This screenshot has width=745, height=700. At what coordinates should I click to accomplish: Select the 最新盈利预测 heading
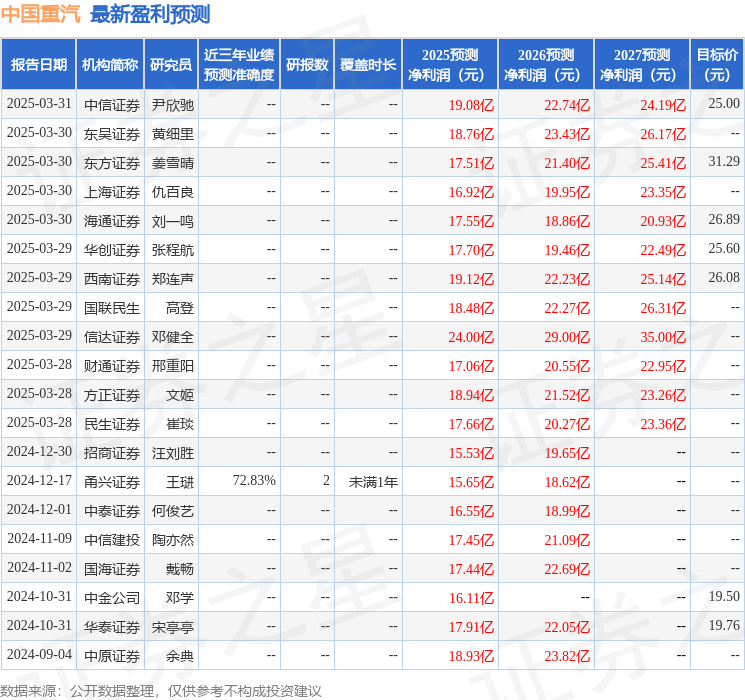coord(150,14)
